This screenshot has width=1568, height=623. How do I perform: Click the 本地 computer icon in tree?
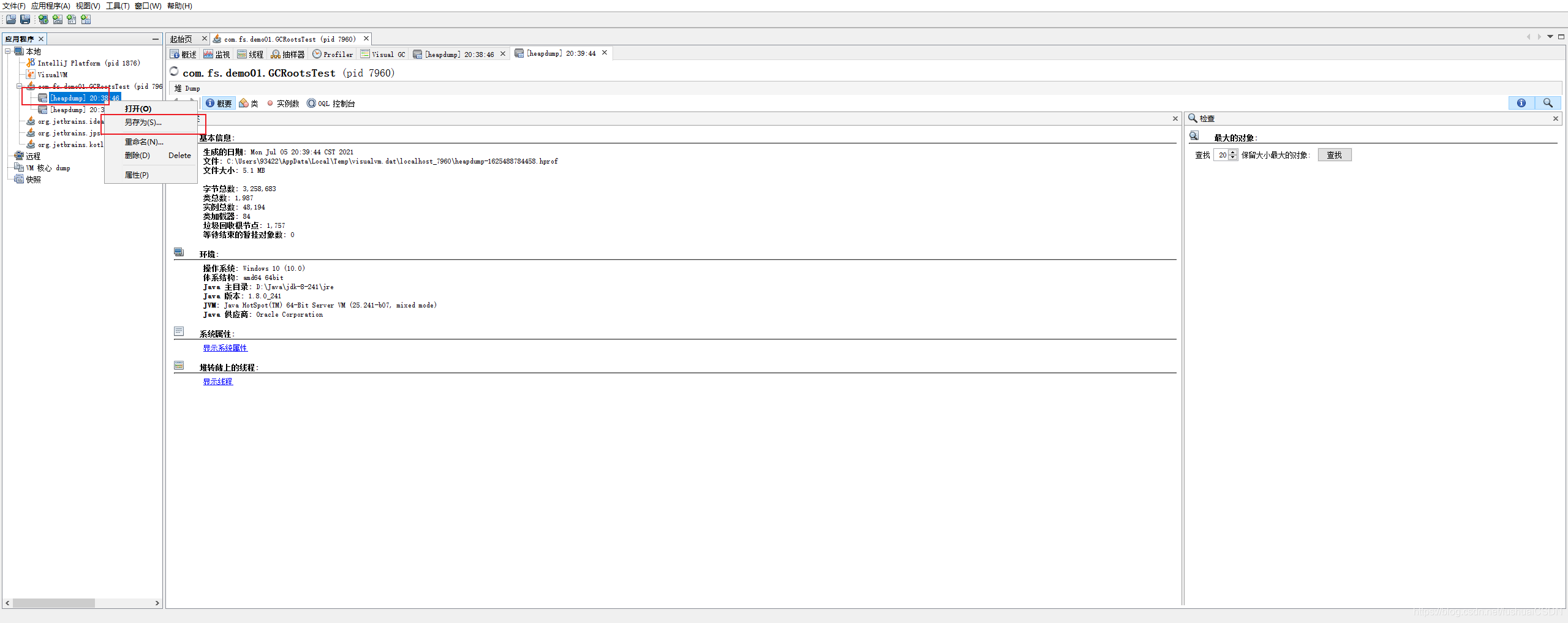click(x=19, y=51)
